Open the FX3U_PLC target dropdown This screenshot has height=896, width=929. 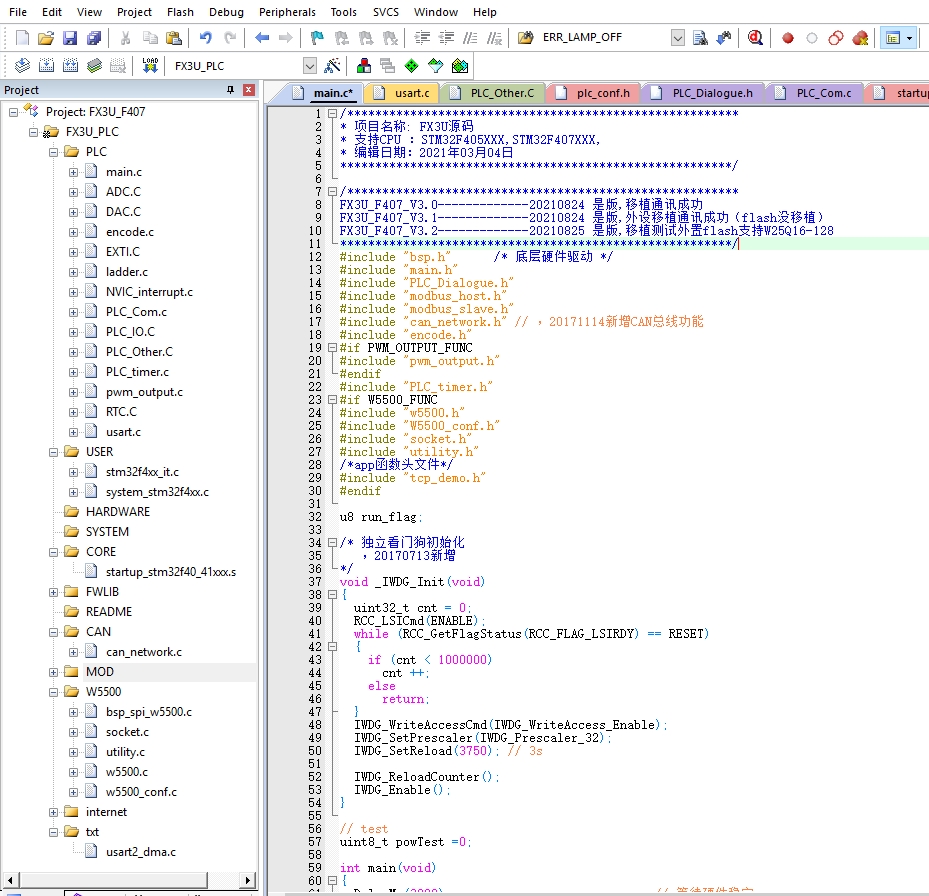pyautogui.click(x=309, y=66)
